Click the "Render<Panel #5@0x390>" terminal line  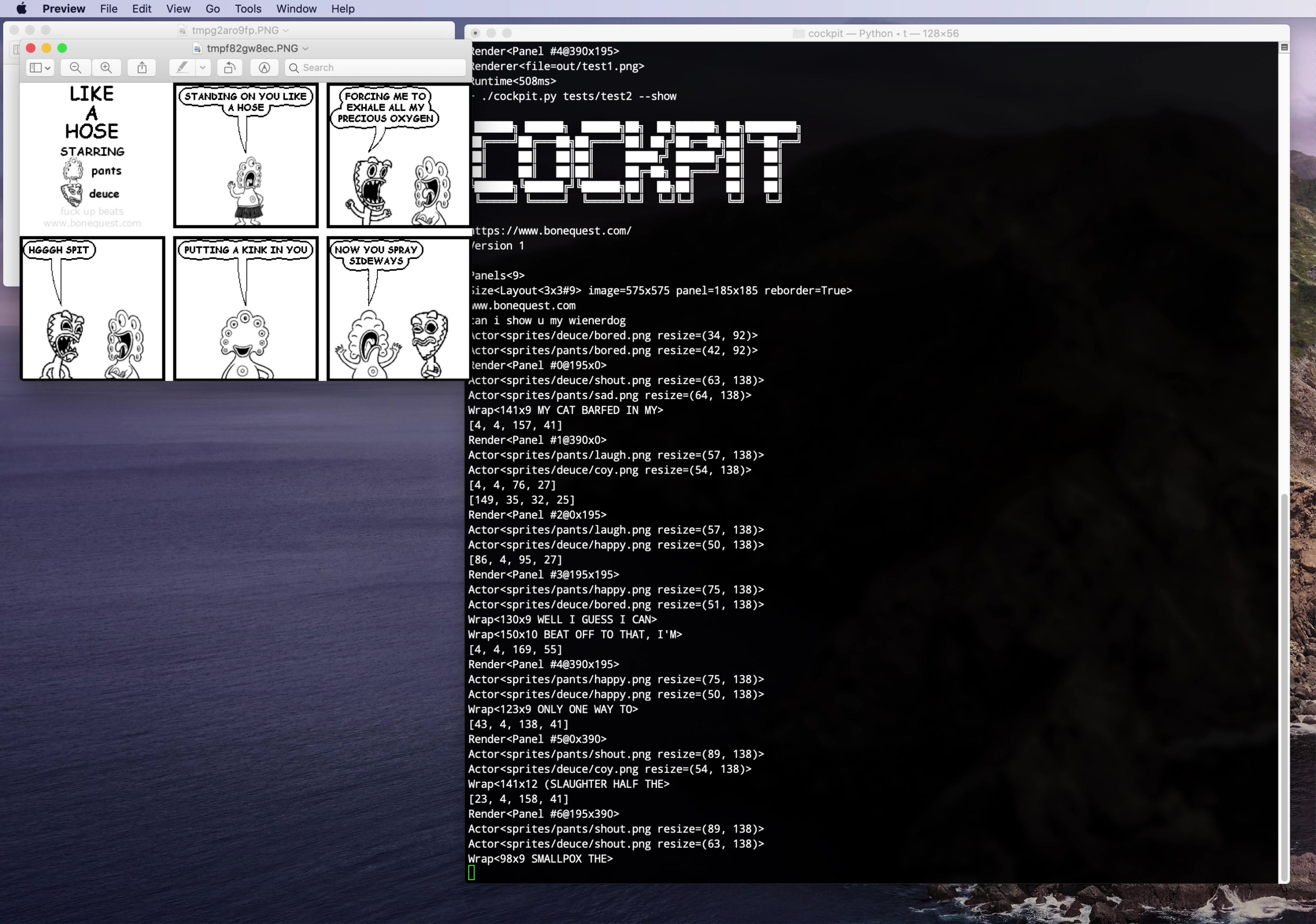(538, 740)
